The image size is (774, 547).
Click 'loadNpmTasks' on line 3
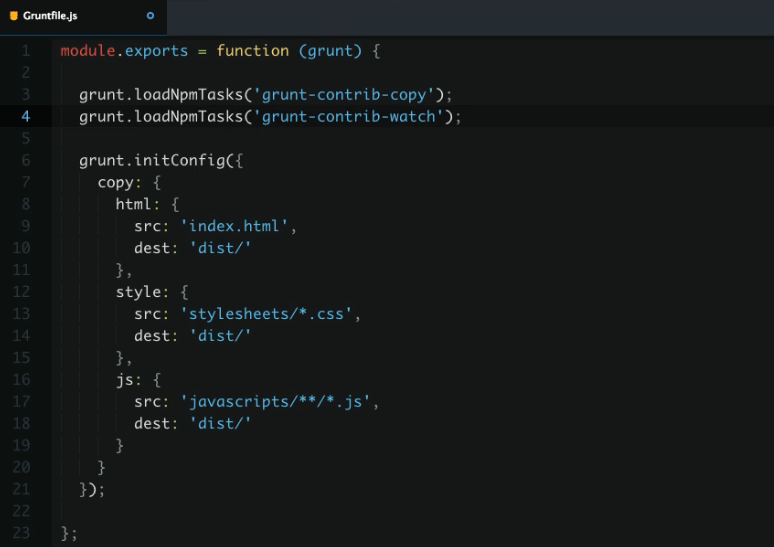[x=189, y=95]
